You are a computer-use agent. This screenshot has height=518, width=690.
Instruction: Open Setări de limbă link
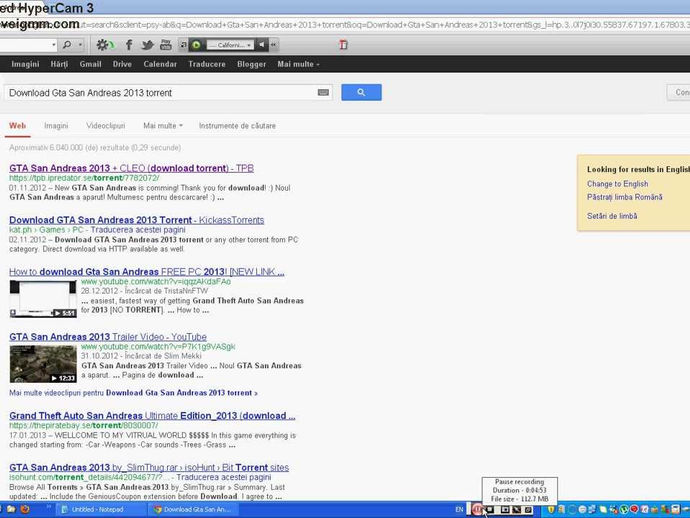click(x=612, y=216)
